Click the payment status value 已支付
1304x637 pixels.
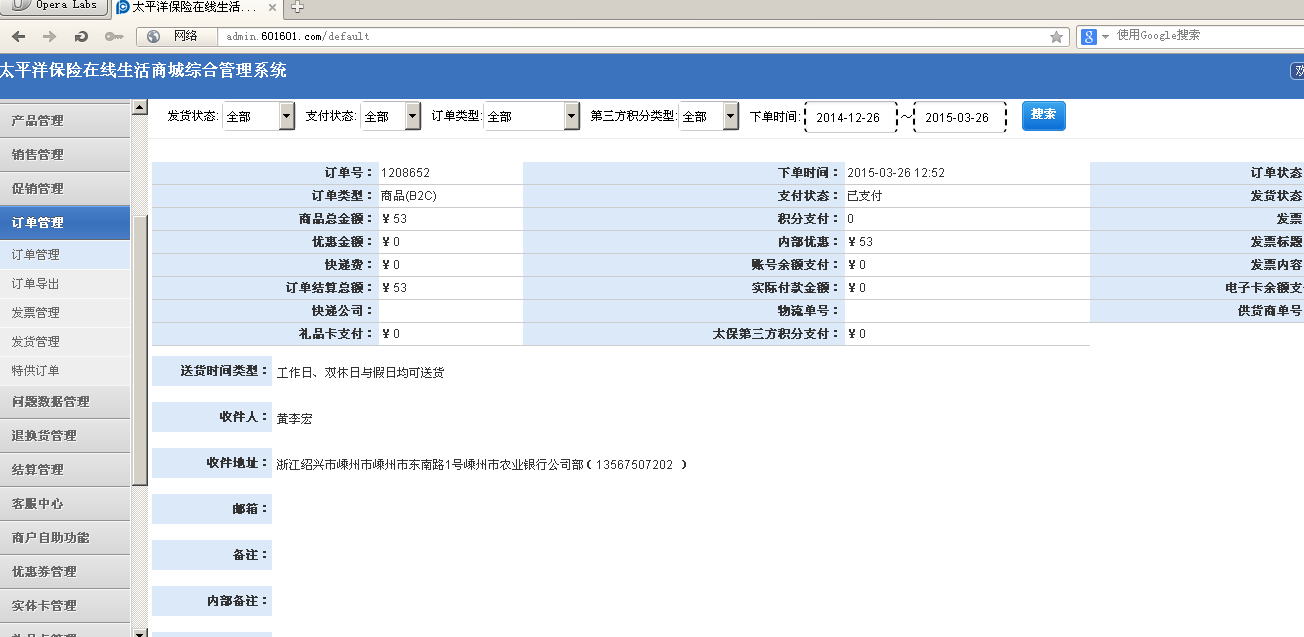click(865, 196)
